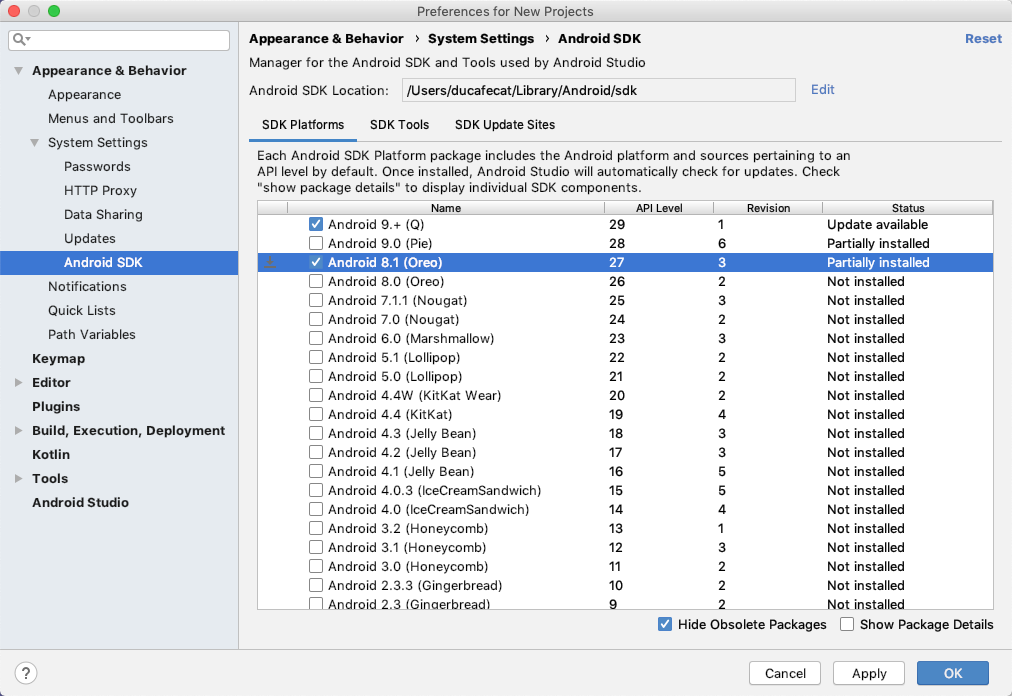
Task: Check the Android 7.0 (Nougat) checkbox
Action: [316, 320]
